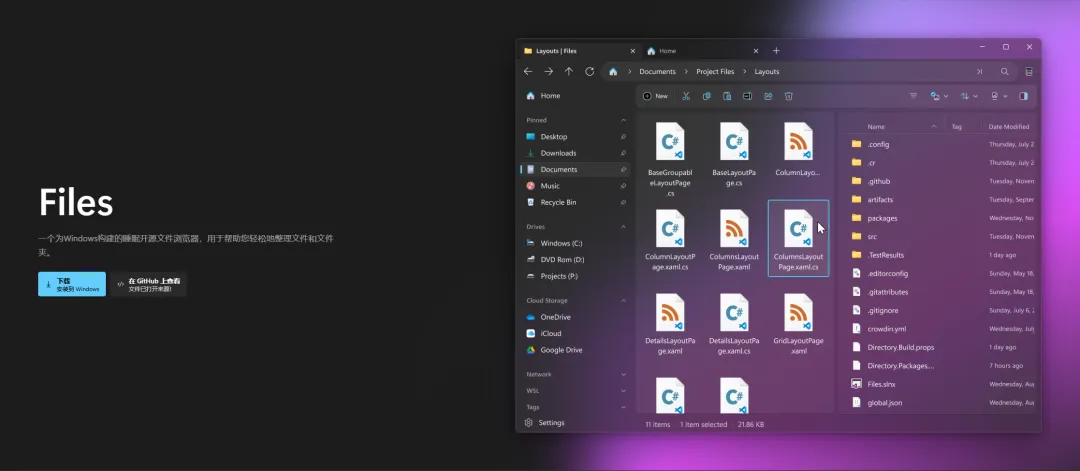Select the .github folder row
Image resolution: width=1080 pixels, height=471 pixels.
pyautogui.click(x=941, y=181)
